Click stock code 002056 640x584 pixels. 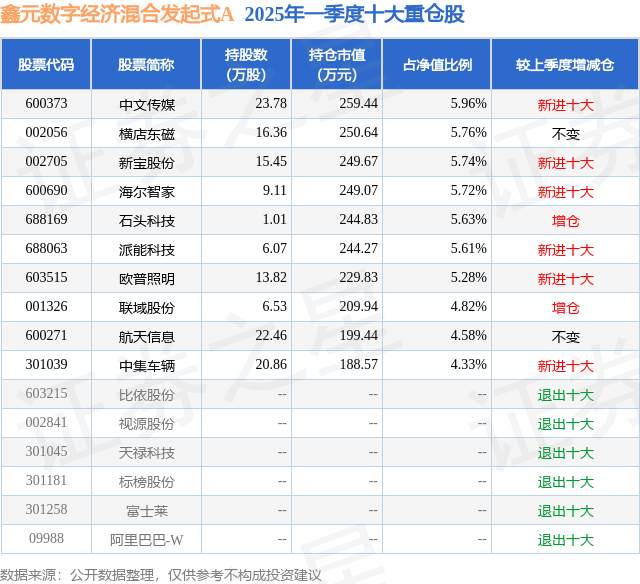click(46, 133)
